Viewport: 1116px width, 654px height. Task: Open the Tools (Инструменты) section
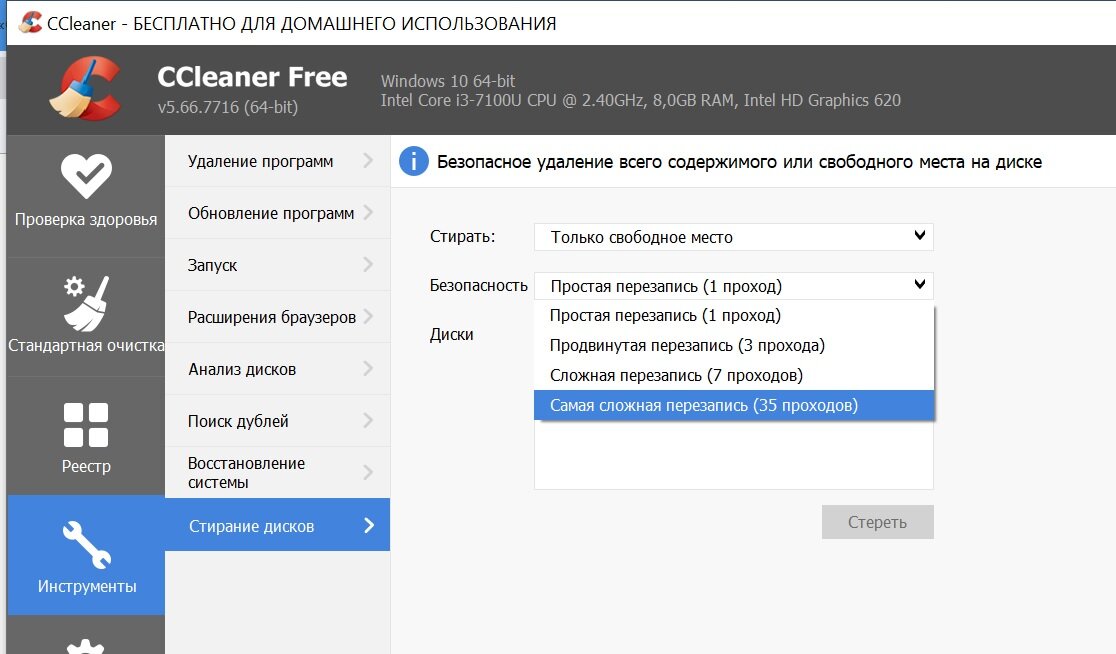(x=85, y=555)
